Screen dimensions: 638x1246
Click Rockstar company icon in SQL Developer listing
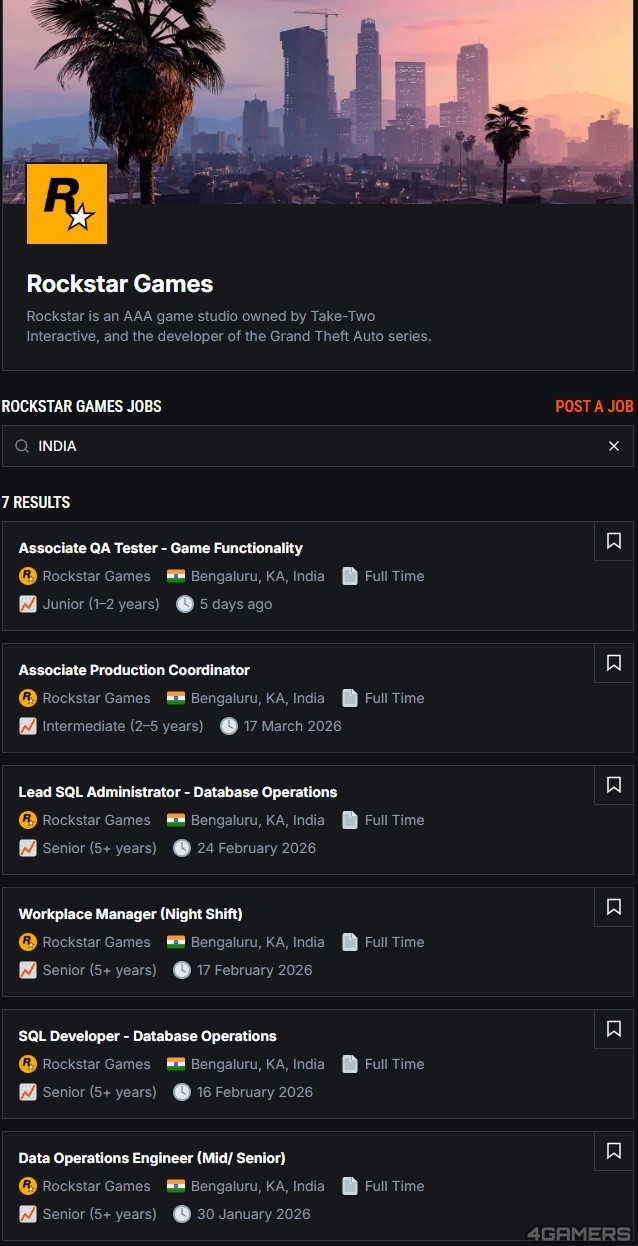28,1064
